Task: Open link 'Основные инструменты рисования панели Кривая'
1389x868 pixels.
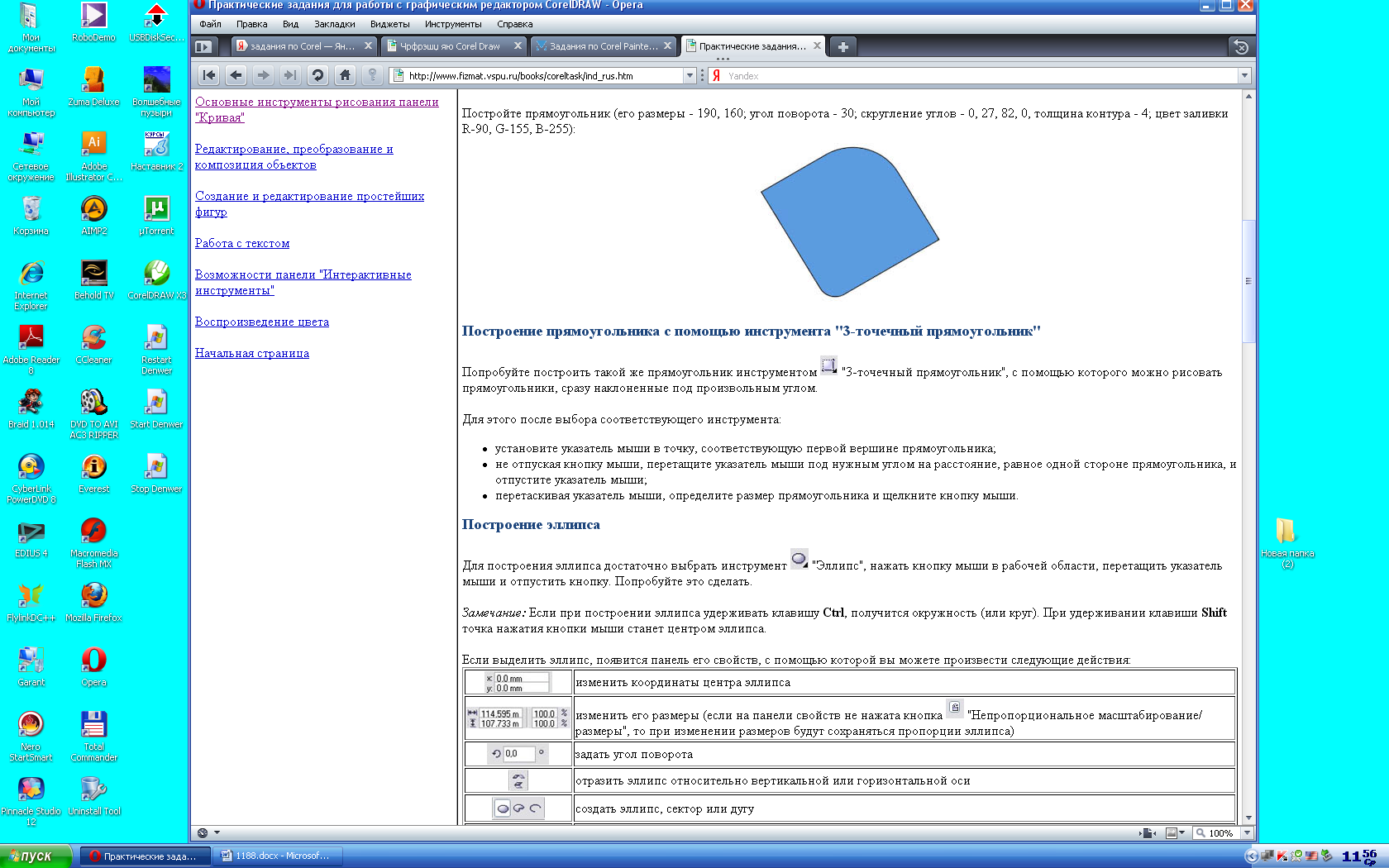Action: click(x=317, y=109)
